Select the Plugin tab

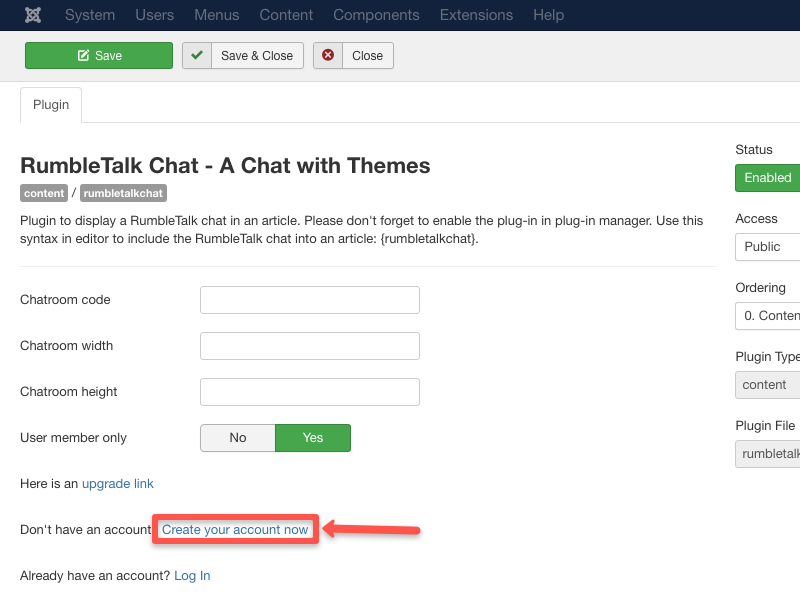point(50,104)
